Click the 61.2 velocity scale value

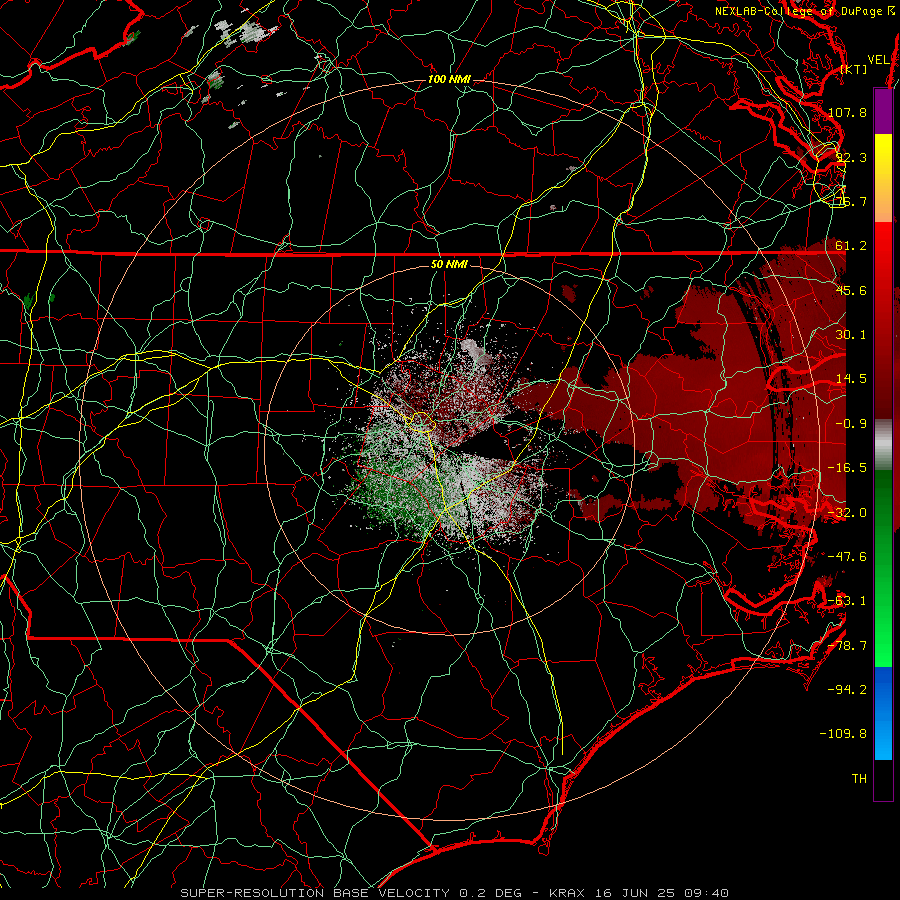click(851, 246)
